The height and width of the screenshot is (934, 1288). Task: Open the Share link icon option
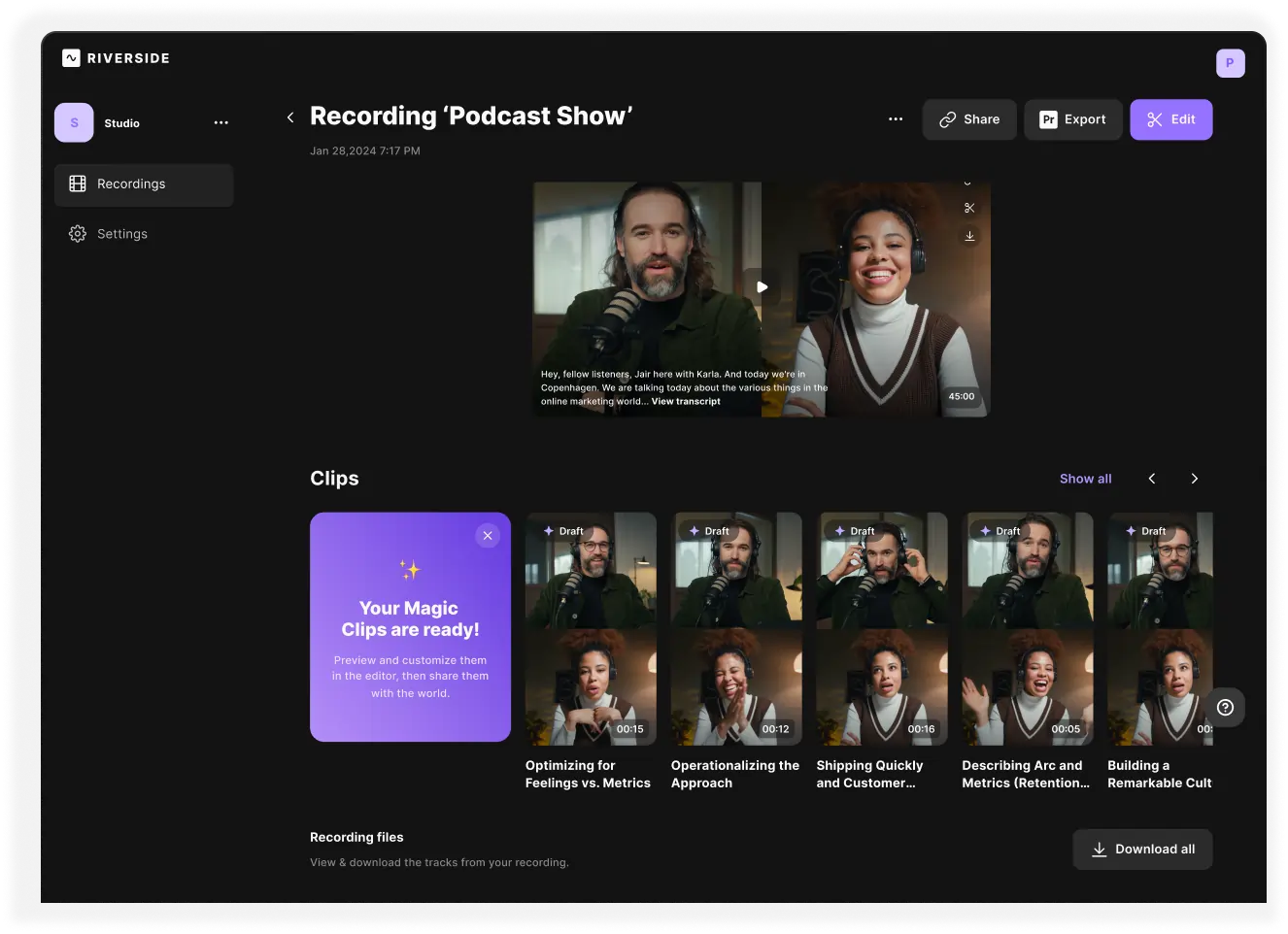tap(947, 119)
